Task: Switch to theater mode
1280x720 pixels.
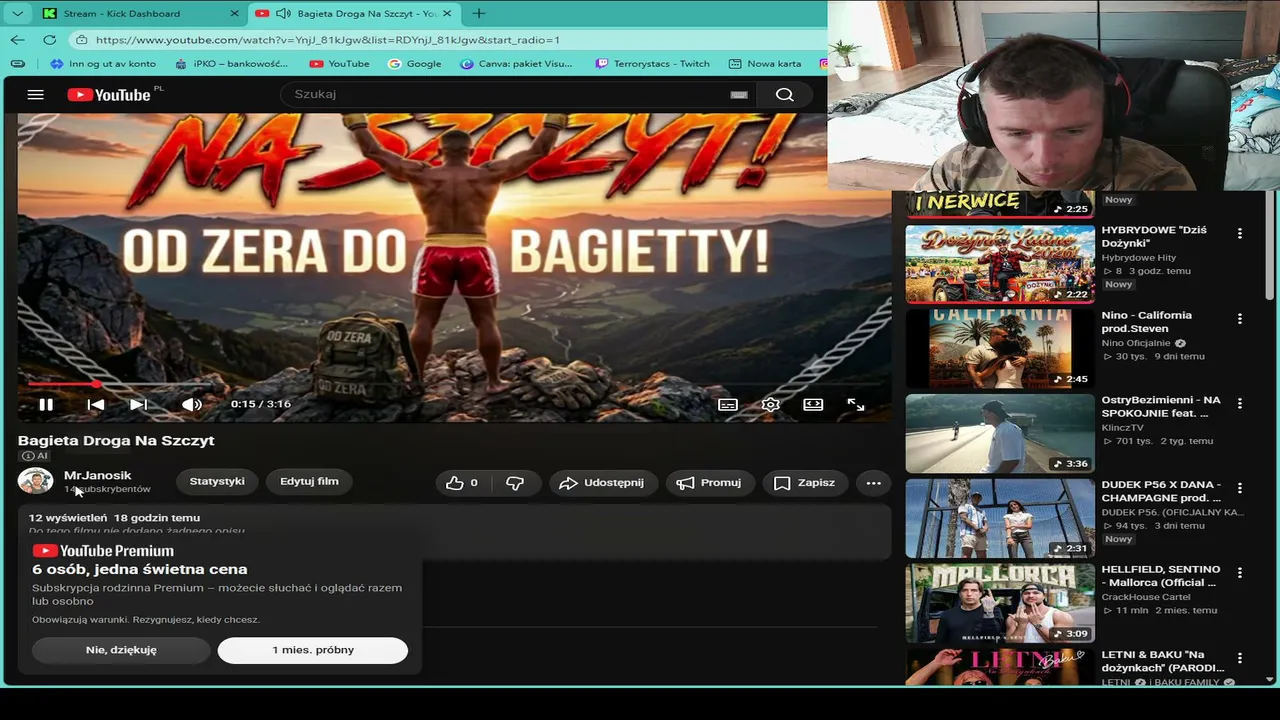Action: (x=813, y=405)
